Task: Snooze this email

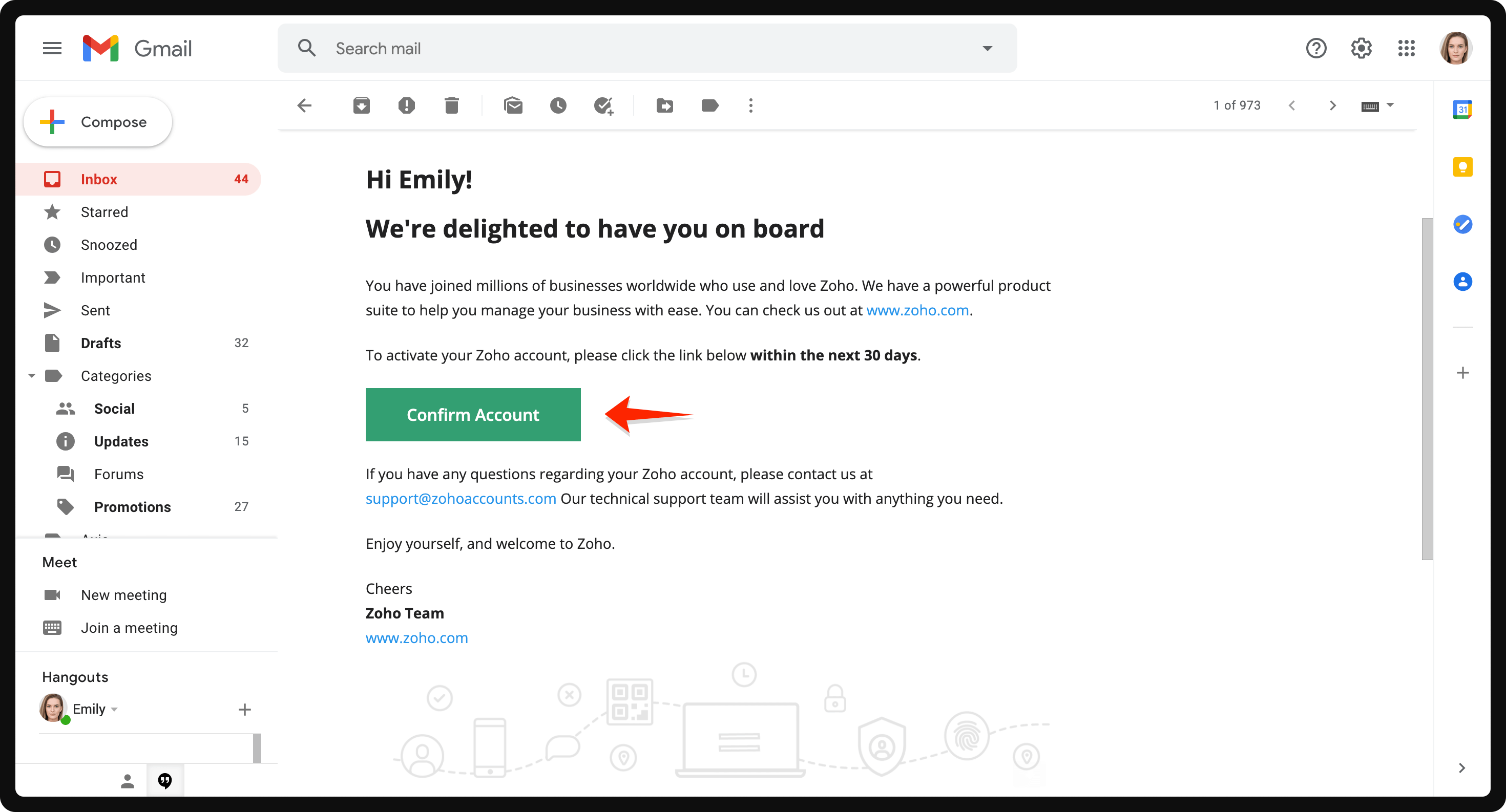Action: (558, 106)
